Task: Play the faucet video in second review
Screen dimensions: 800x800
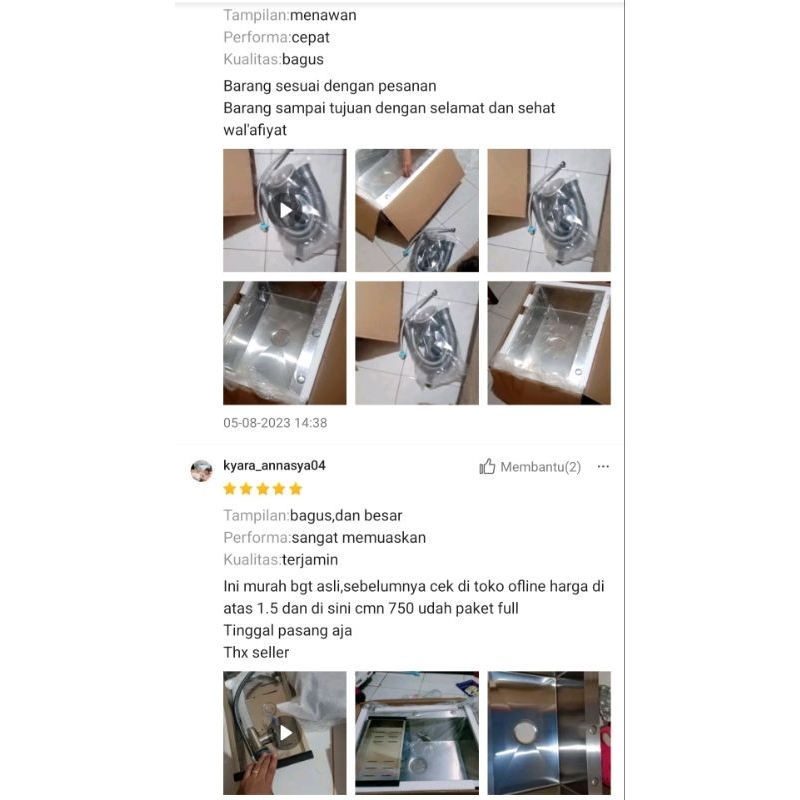Action: pos(285,733)
